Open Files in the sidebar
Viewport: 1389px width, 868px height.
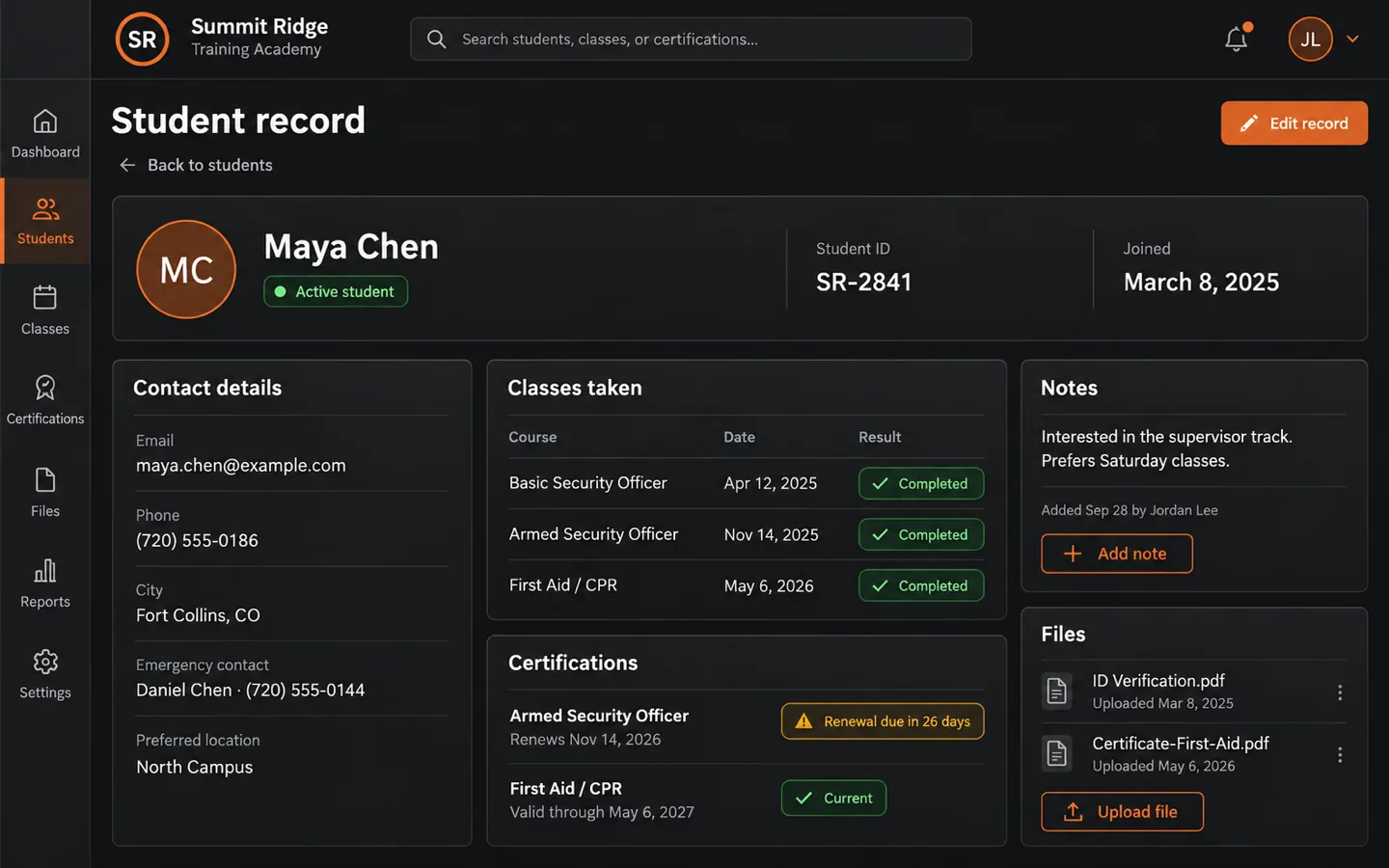click(x=45, y=493)
